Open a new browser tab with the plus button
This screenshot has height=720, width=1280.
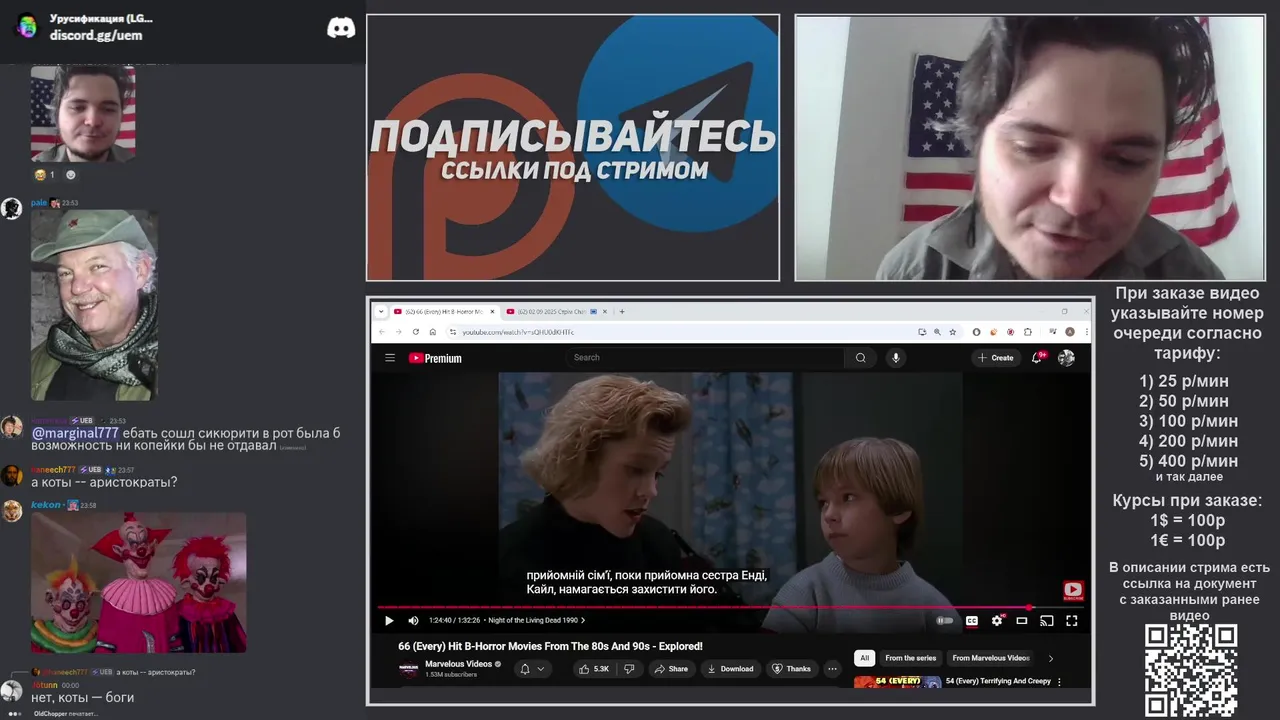[622, 311]
